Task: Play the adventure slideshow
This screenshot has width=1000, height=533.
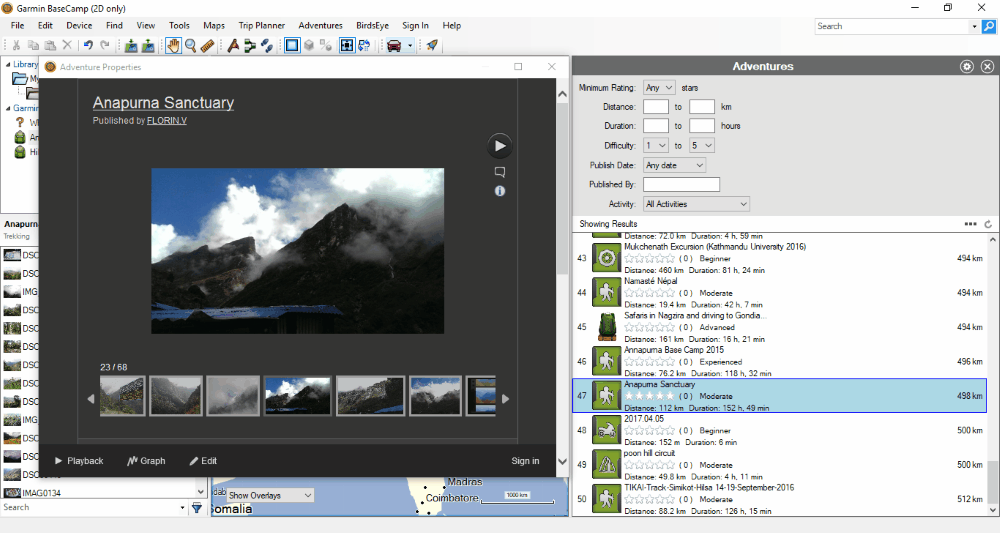Action: coord(499,146)
